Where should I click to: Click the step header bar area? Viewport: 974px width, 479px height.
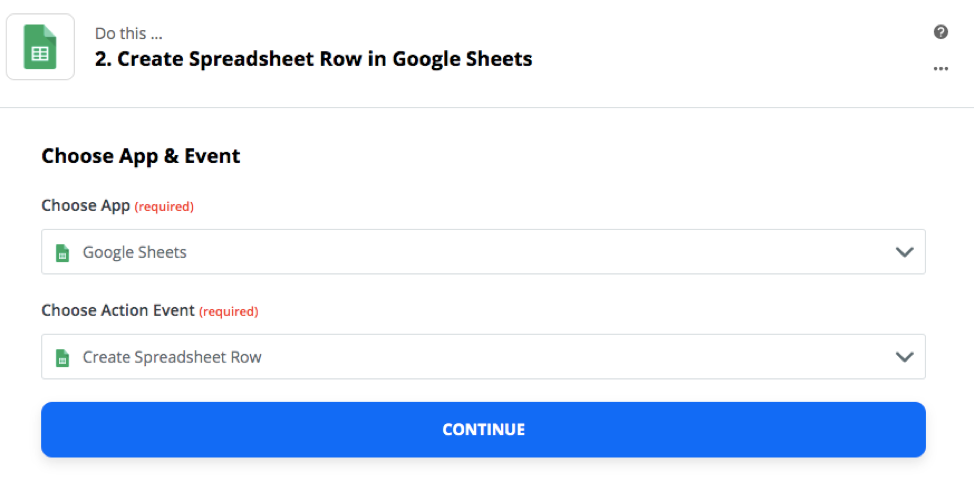pos(487,53)
